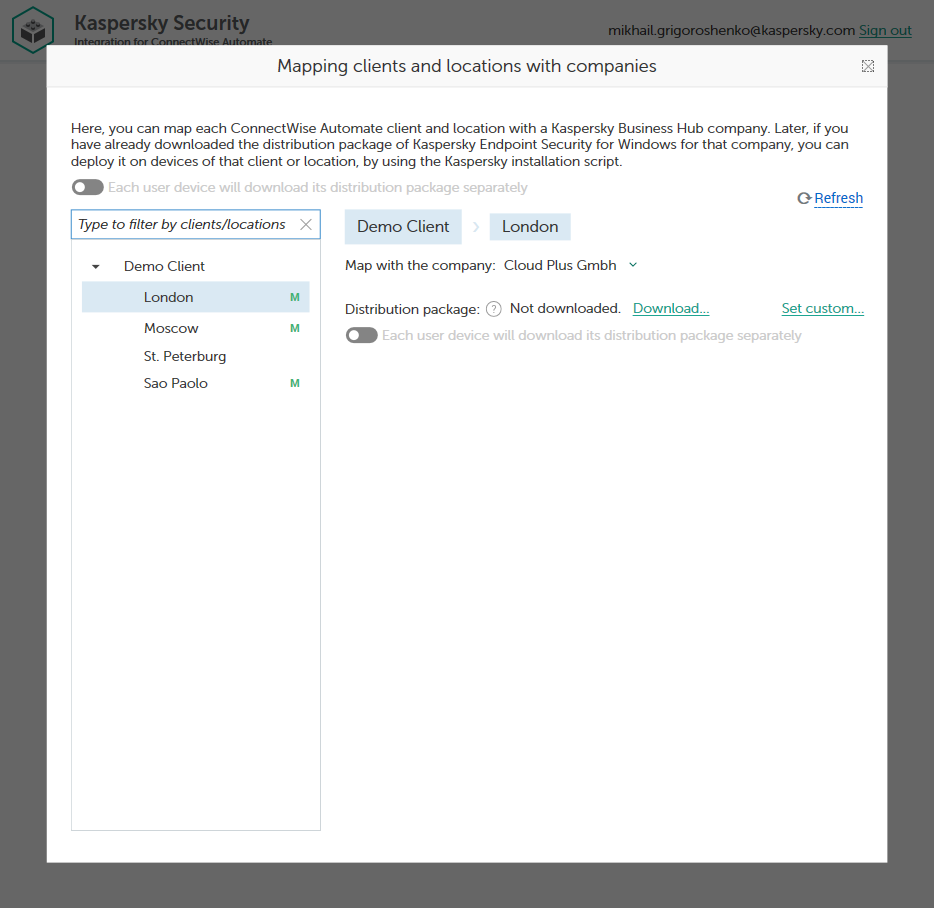Click the Kaspersky Security hexagon logo
This screenshot has height=908, width=934.
click(33, 30)
